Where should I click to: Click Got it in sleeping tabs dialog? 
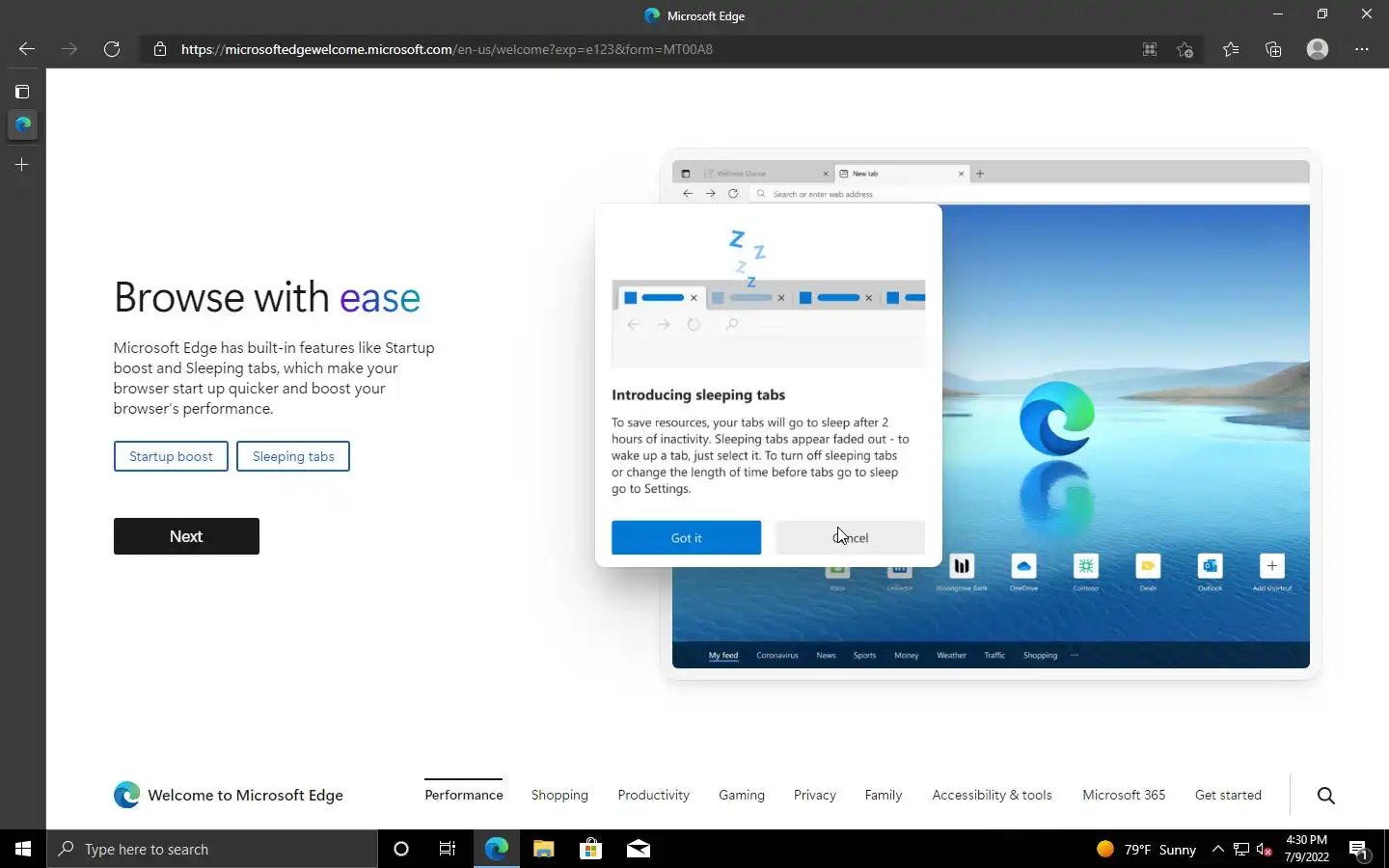pos(686,537)
